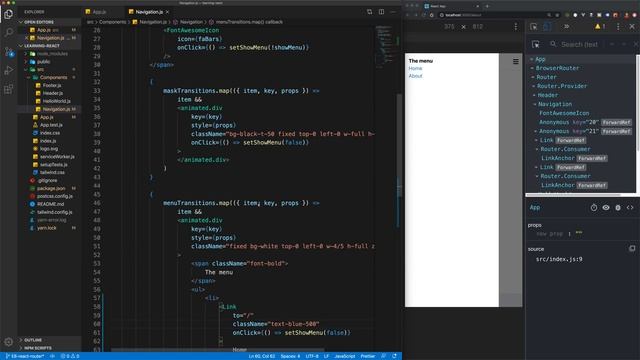Open setupTests.js in the explorer
640x360 pixels.
53,164
